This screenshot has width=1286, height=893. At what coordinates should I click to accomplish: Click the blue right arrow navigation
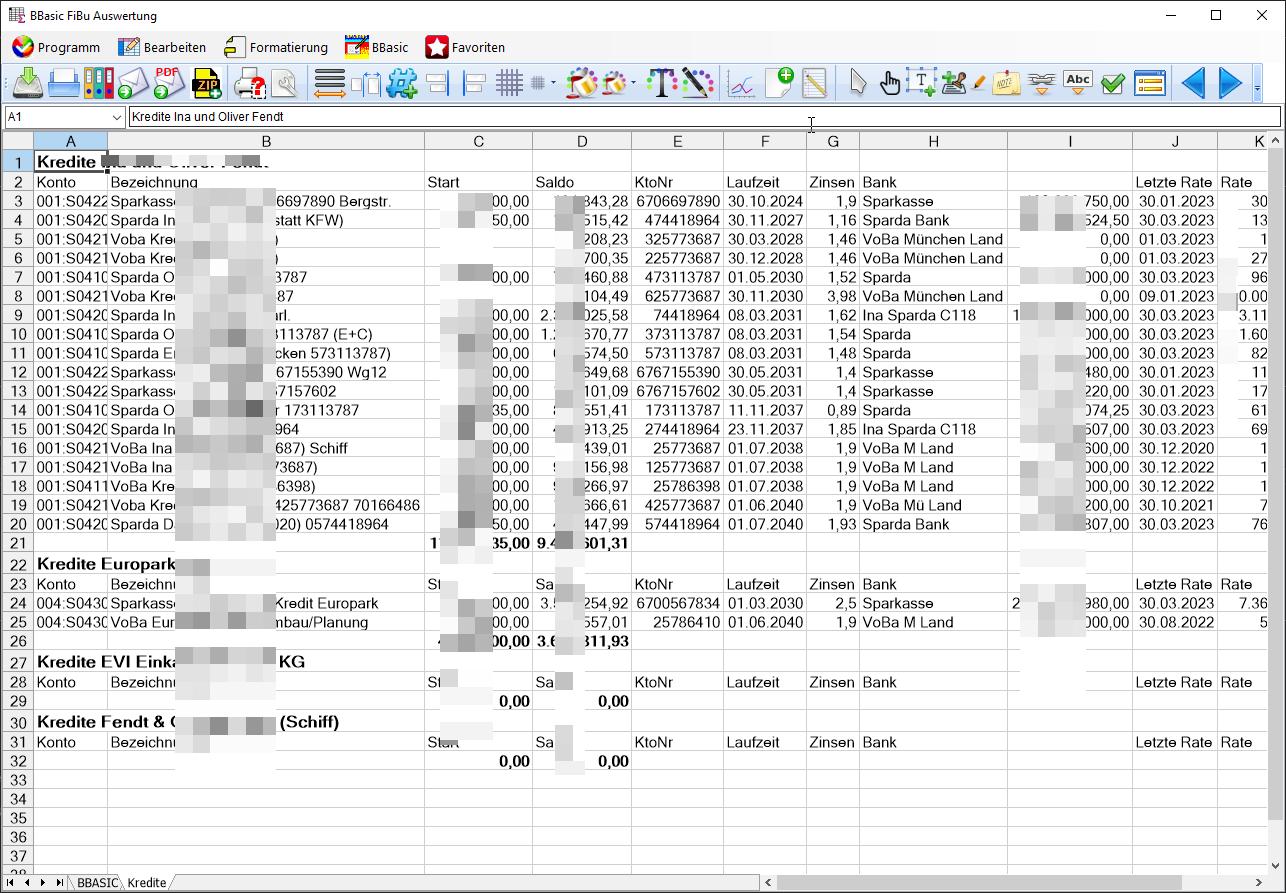pos(1230,84)
